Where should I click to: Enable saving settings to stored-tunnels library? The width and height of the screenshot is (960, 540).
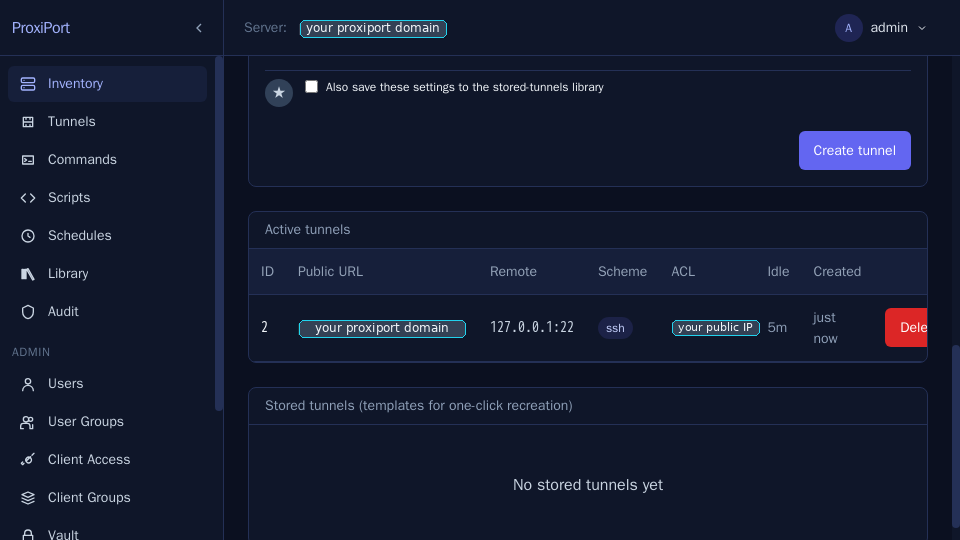click(x=312, y=87)
